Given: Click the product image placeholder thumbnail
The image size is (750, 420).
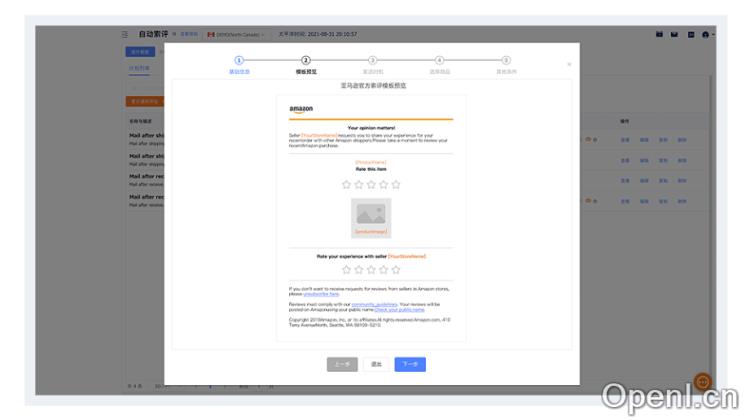Looking at the screenshot, I should tap(371, 218).
